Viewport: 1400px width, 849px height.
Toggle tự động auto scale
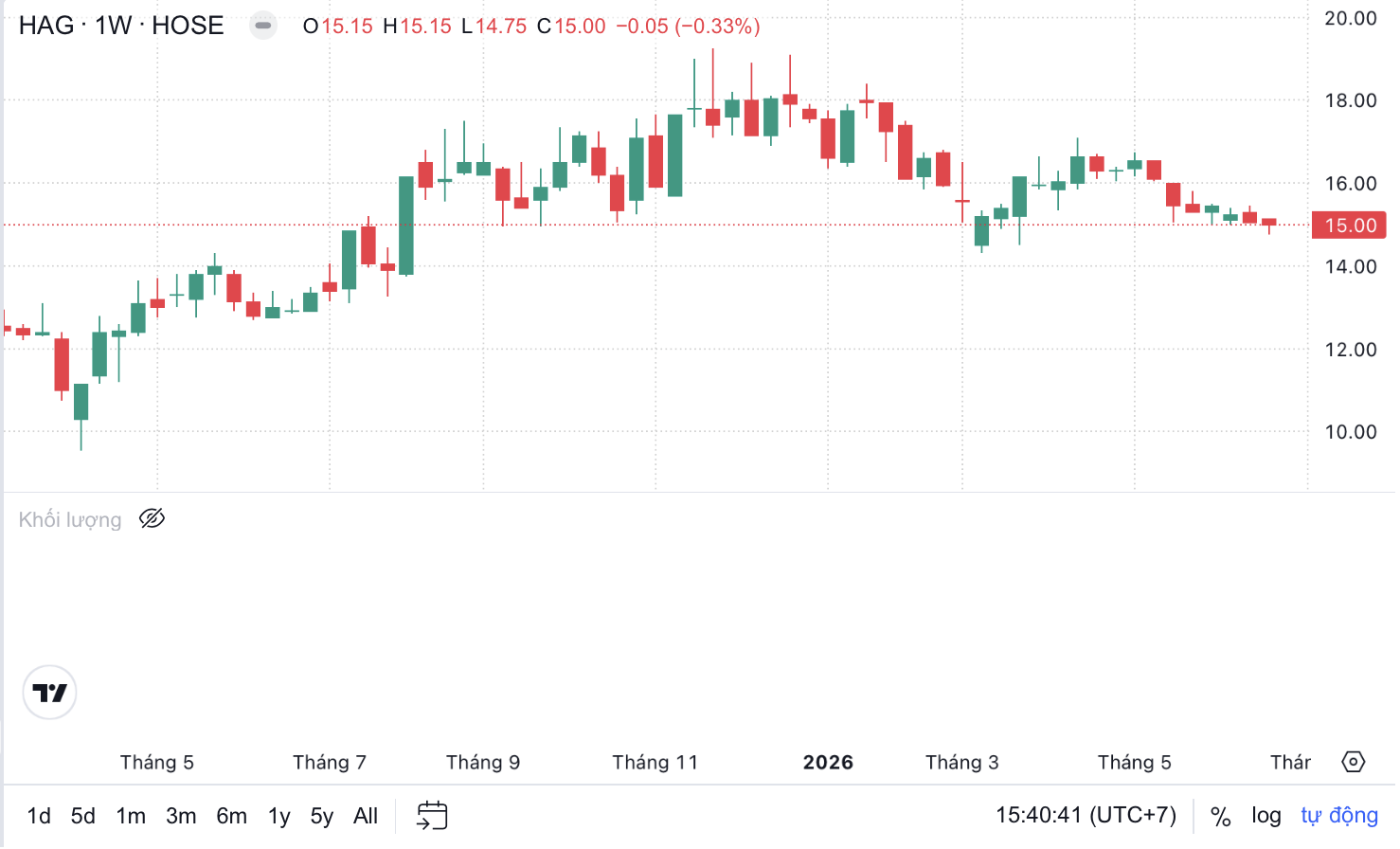pyautogui.click(x=1339, y=816)
